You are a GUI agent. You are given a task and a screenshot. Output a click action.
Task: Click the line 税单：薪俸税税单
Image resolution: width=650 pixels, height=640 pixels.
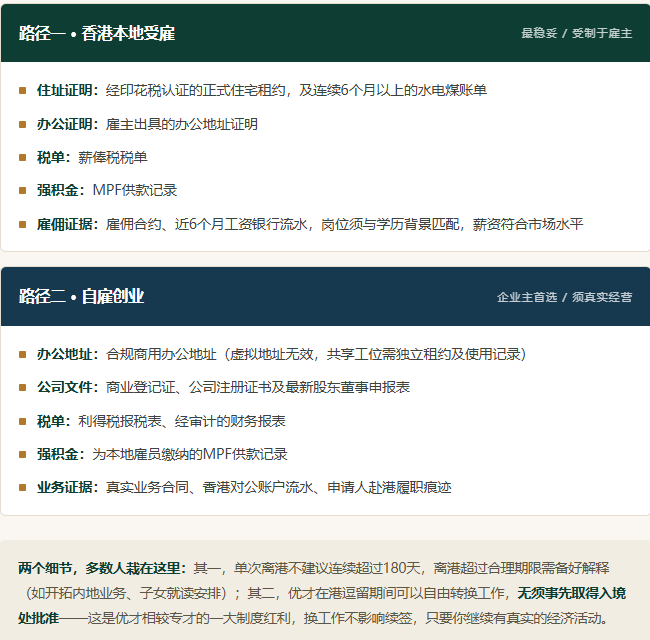[x=92, y=157]
